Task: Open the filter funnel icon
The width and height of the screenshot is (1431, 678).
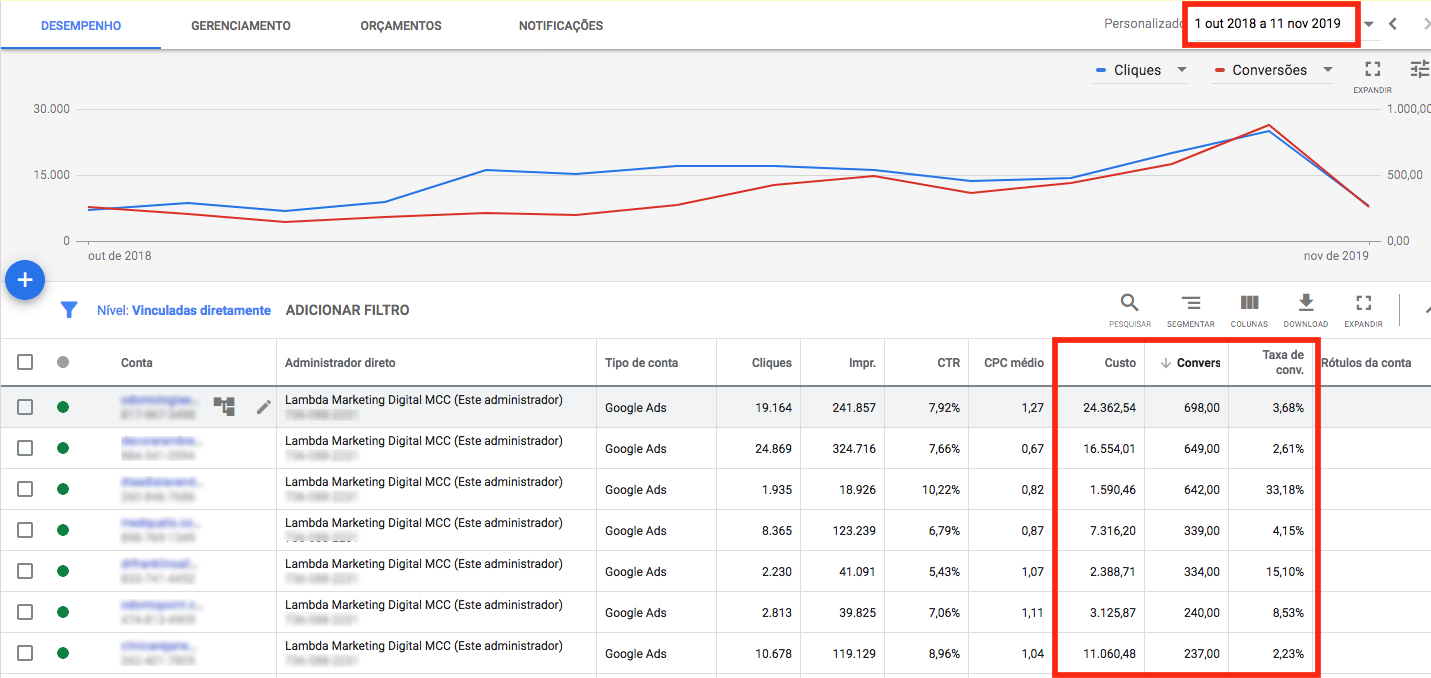Action: (x=69, y=310)
